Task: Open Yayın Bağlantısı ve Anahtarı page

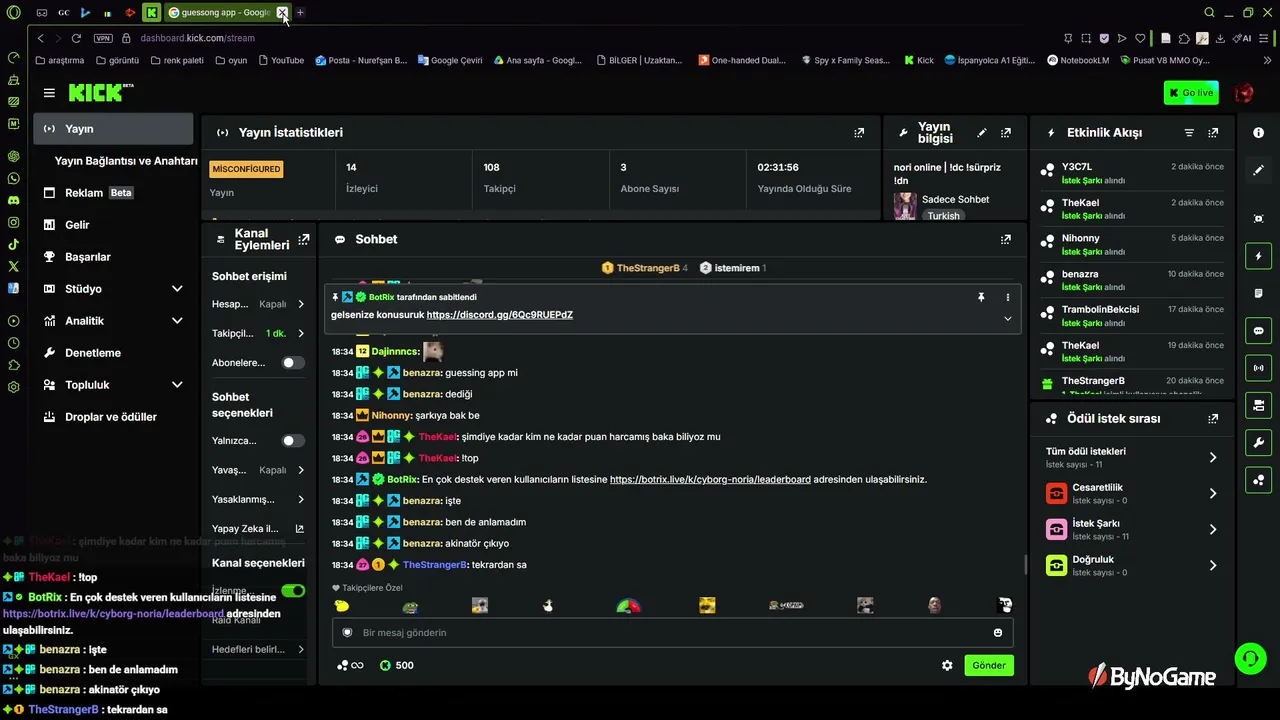Action: (126, 161)
